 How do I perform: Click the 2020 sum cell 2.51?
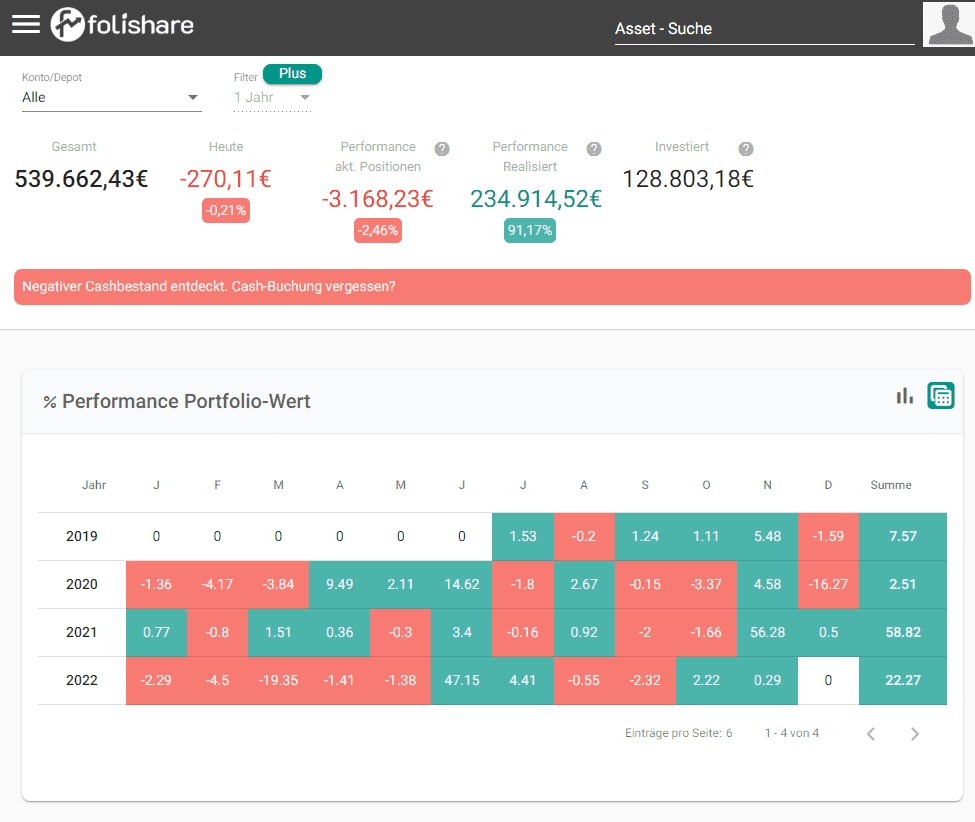coord(903,584)
